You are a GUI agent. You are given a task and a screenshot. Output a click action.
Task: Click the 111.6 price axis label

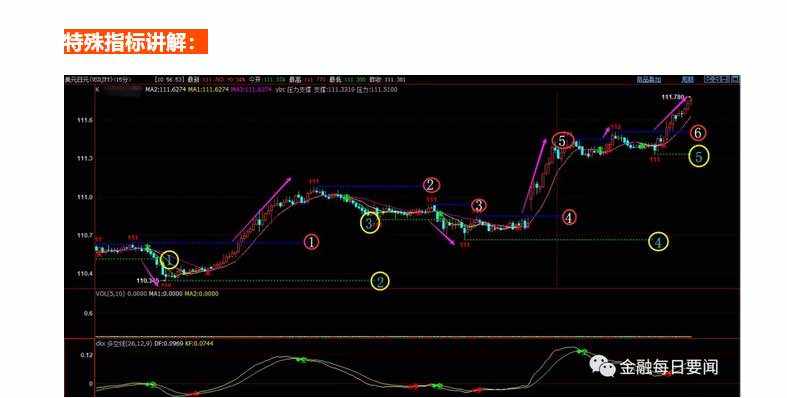pos(85,120)
